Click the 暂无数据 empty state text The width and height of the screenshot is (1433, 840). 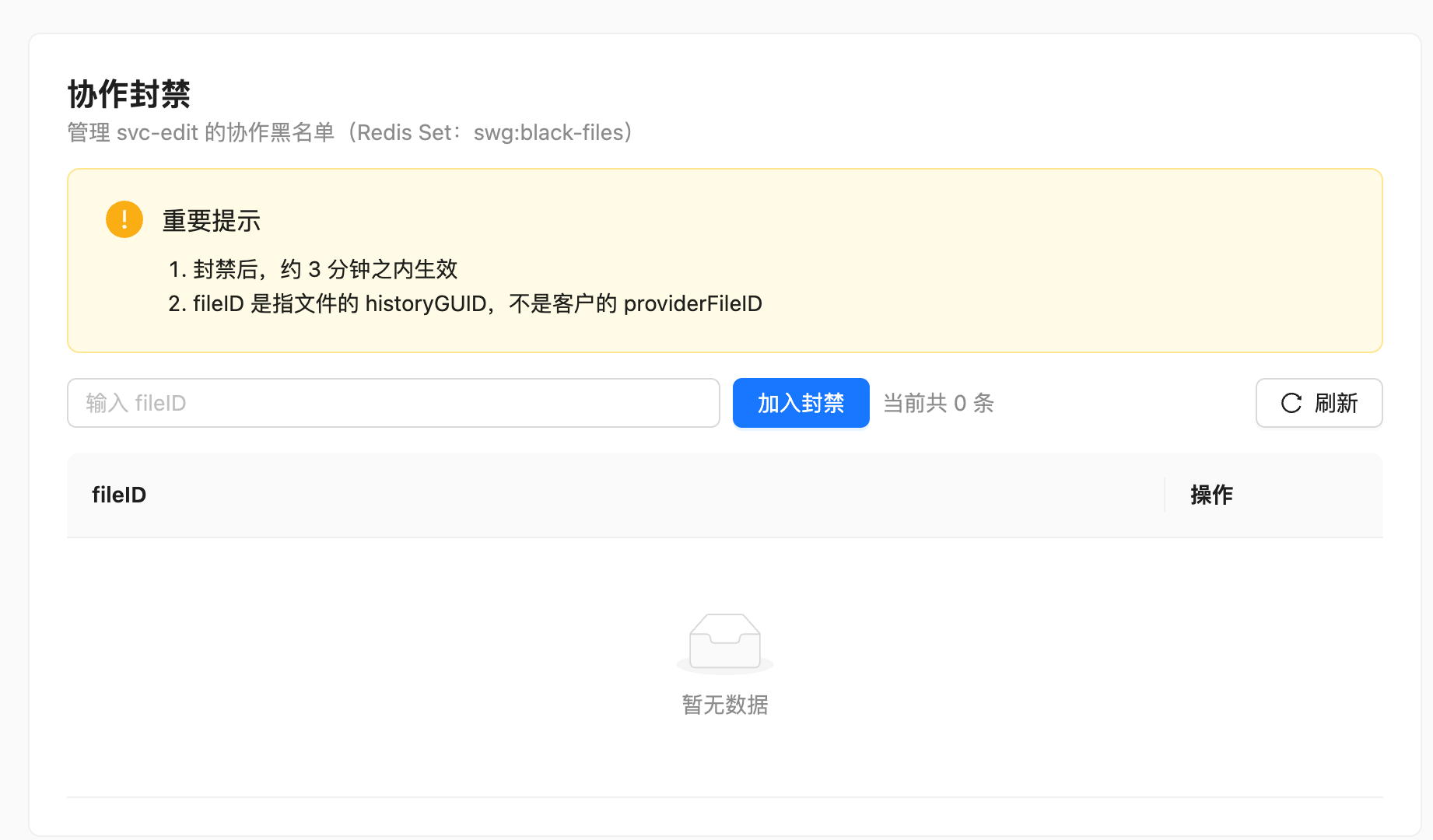[725, 705]
